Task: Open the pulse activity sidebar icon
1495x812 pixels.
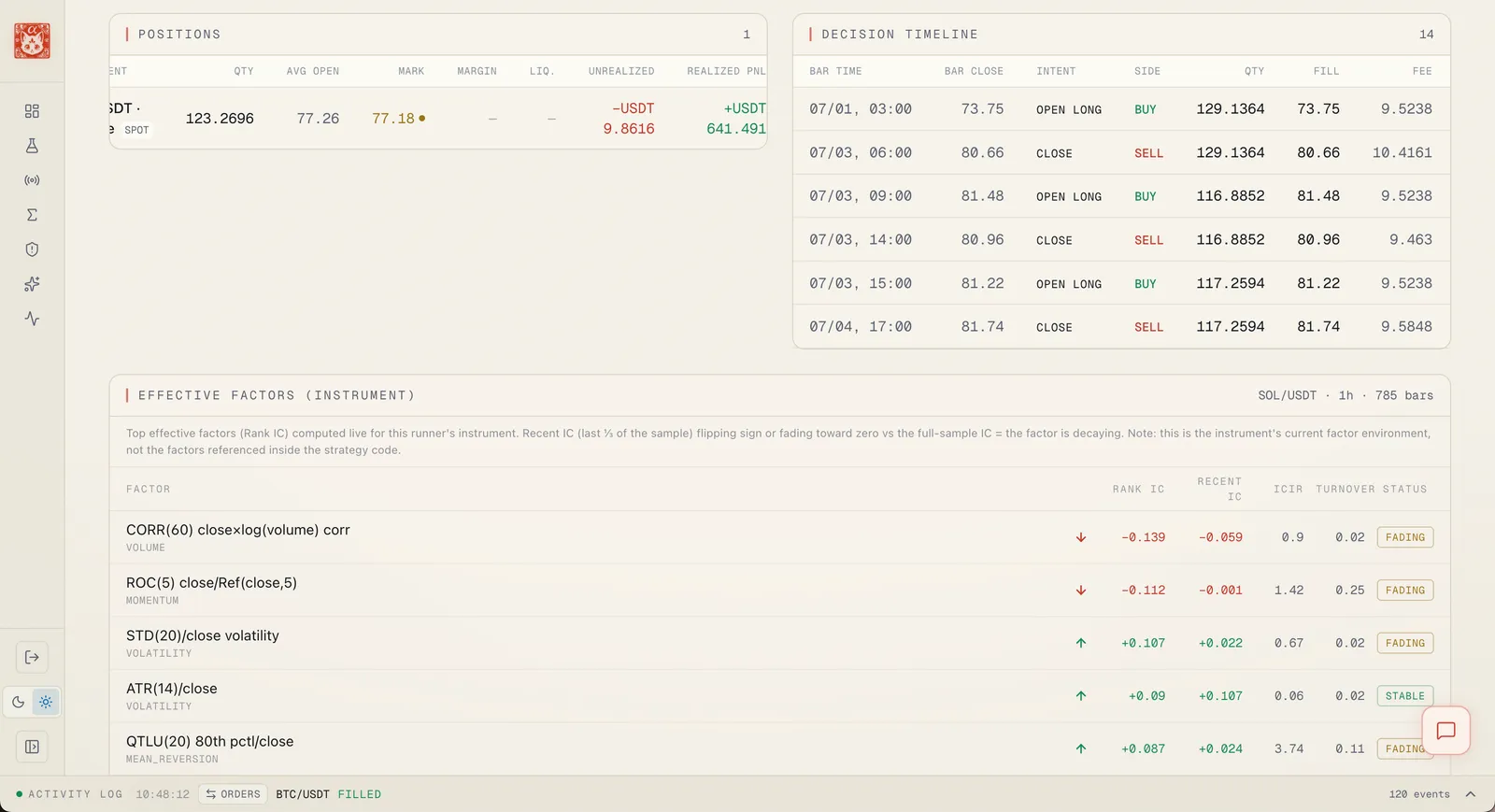Action: [32, 319]
